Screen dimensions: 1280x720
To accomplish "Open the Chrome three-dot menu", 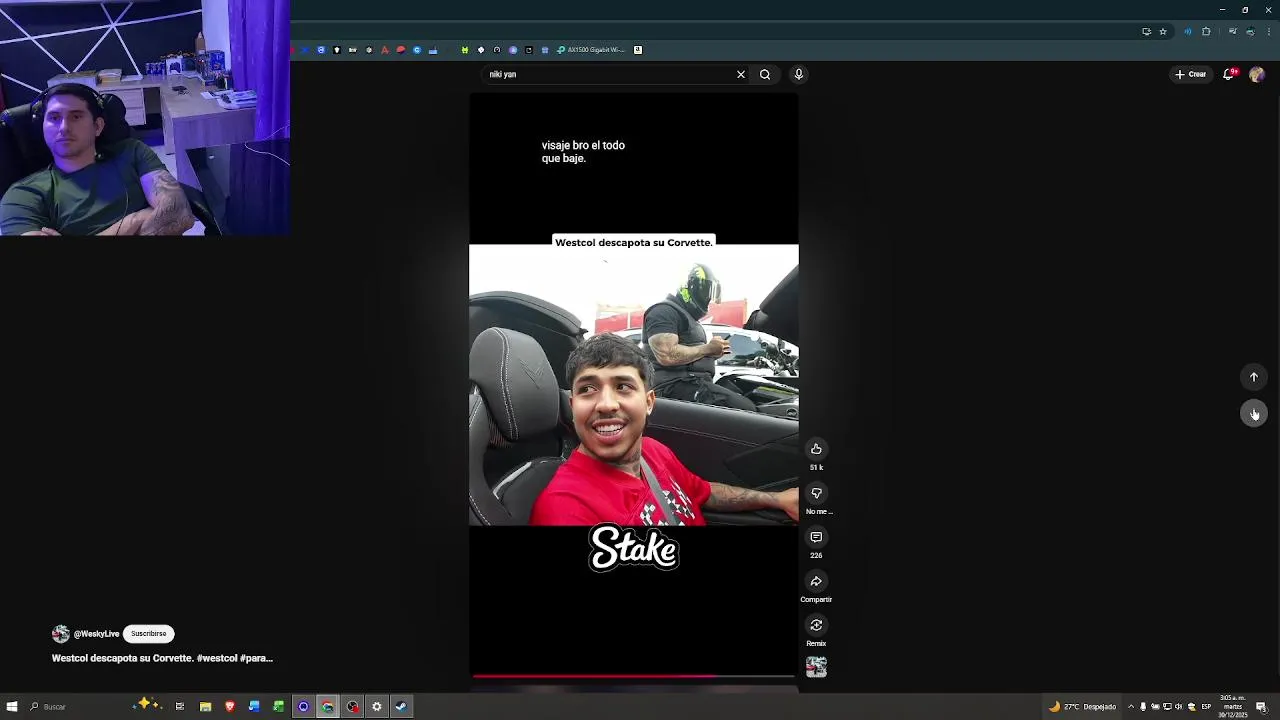I will tap(1268, 31).
